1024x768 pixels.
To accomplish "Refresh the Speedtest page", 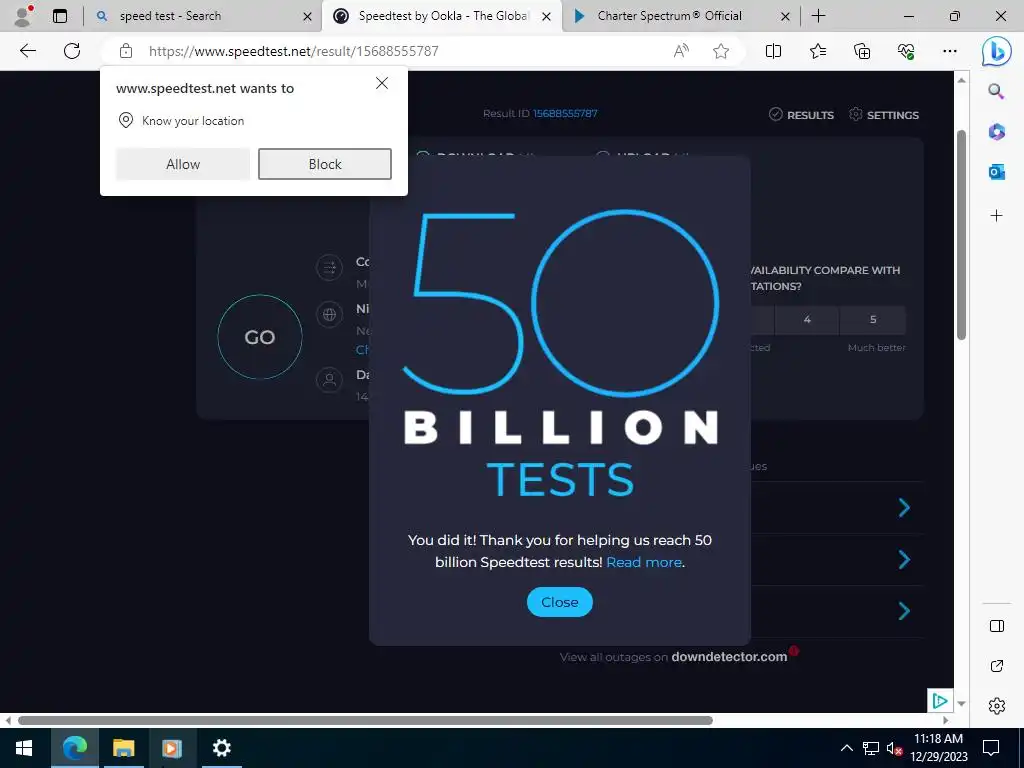I will [72, 51].
